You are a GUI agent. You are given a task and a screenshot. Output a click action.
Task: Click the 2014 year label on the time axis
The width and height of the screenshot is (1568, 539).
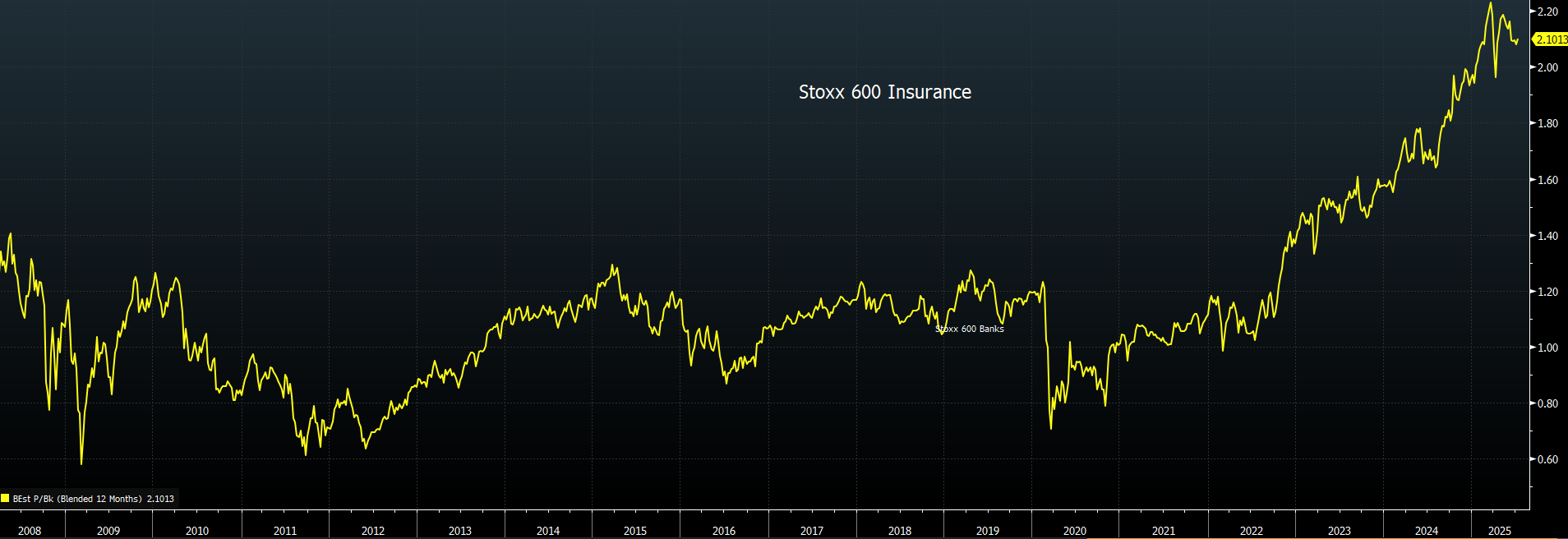pyautogui.click(x=548, y=531)
